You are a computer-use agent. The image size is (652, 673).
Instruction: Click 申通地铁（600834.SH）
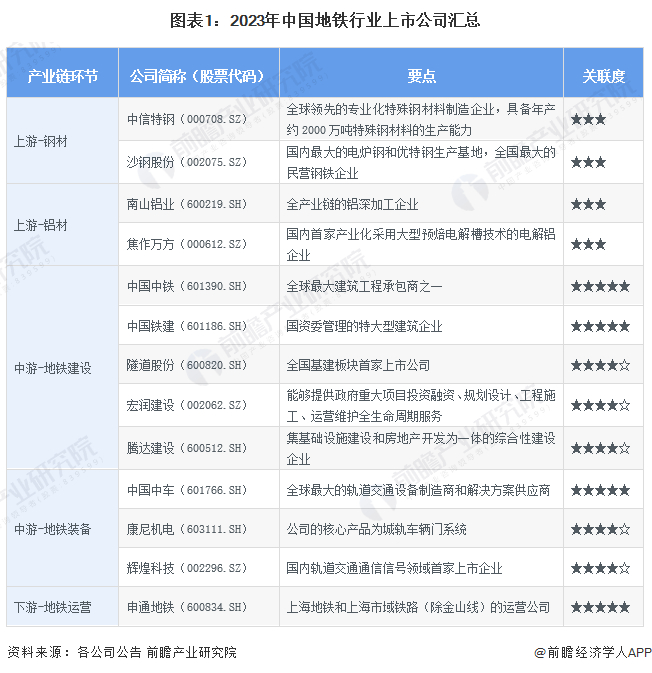pos(187,607)
